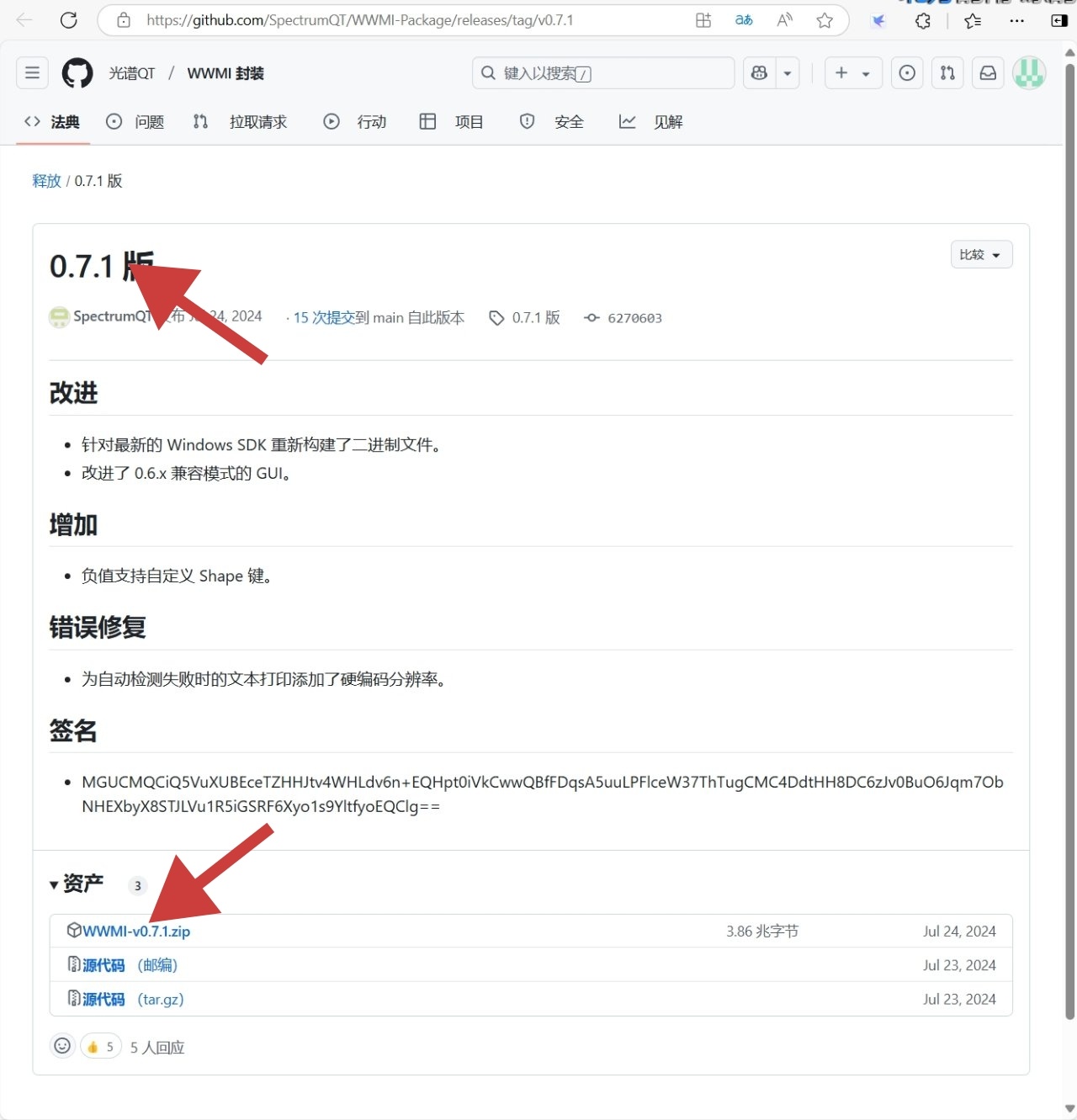Screen dimensions: 1077x1120
Task: Open the browser settings ellipsis menu
Action: [x=1017, y=21]
